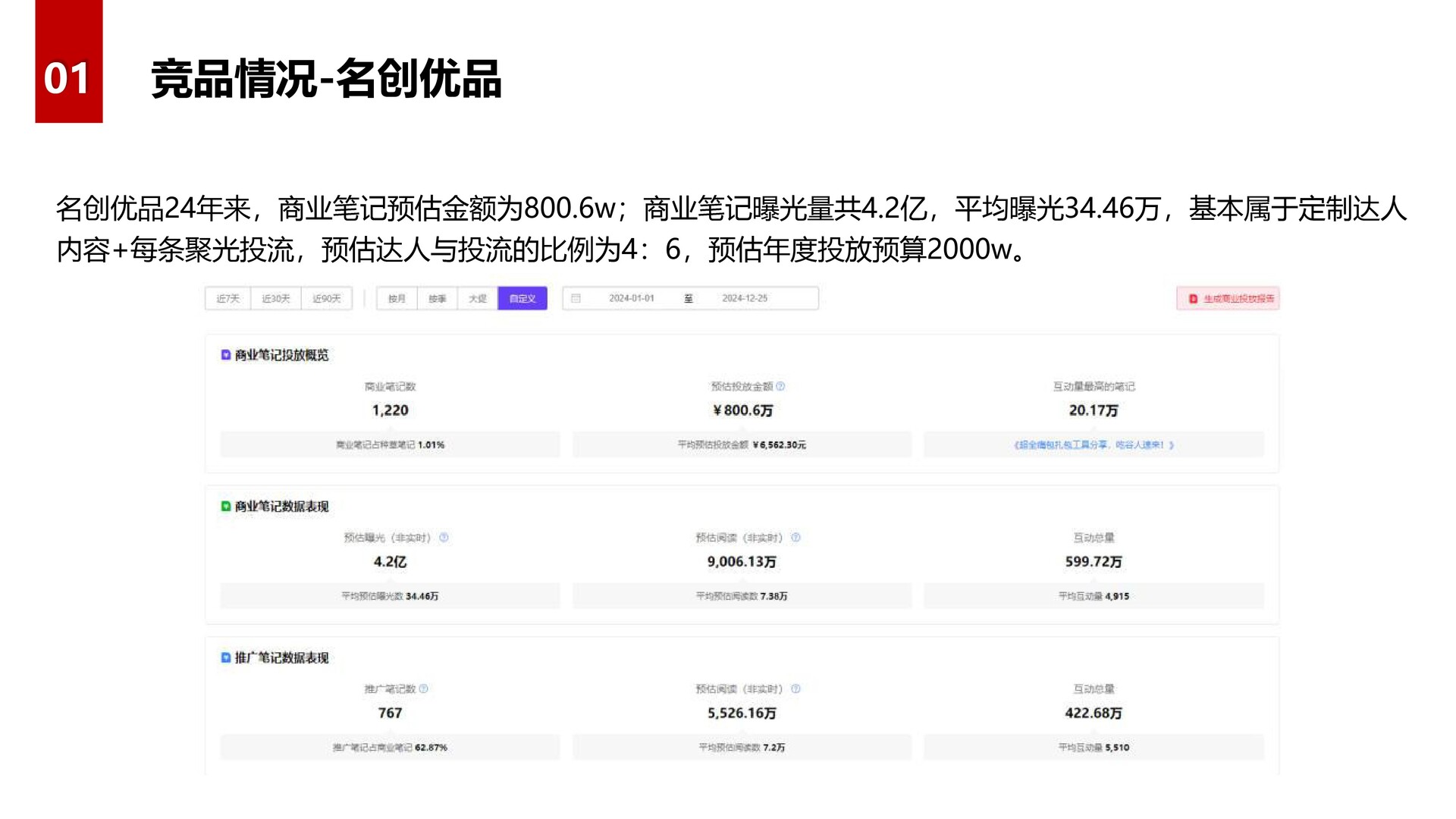Click the 599.72万 total interactions value
This screenshot has width=1456, height=819.
click(1094, 562)
